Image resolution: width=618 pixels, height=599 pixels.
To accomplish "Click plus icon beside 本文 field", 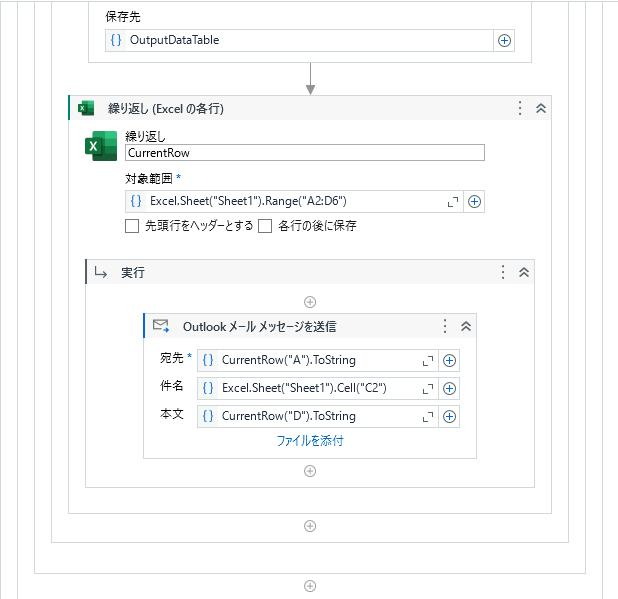I will click(449, 417).
